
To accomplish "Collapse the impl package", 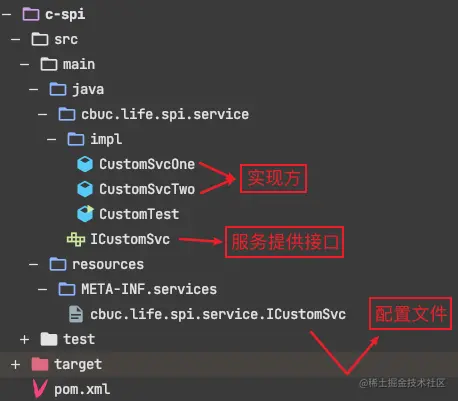I will point(51,139).
